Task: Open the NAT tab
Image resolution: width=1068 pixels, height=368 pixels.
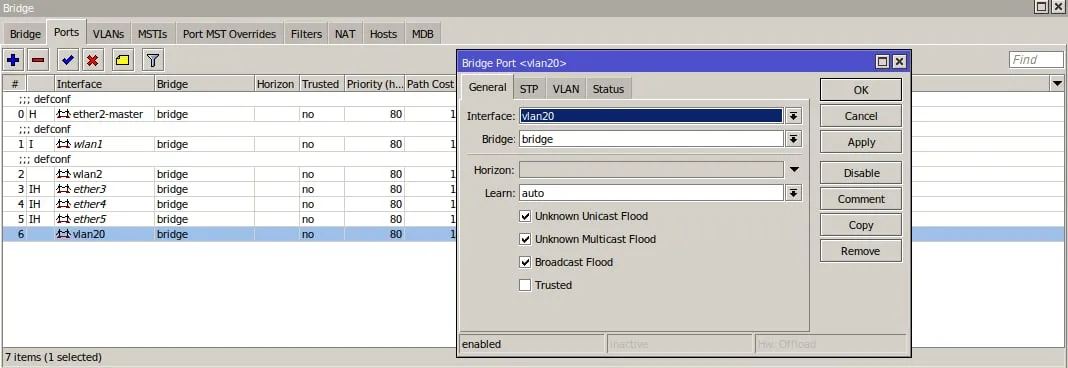Action: [x=345, y=34]
